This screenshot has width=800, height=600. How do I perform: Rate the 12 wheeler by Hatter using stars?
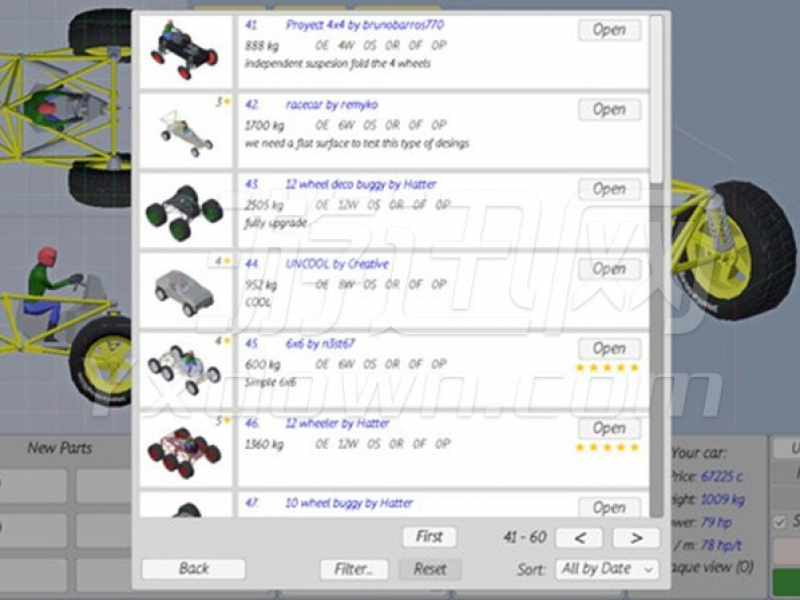click(x=607, y=447)
